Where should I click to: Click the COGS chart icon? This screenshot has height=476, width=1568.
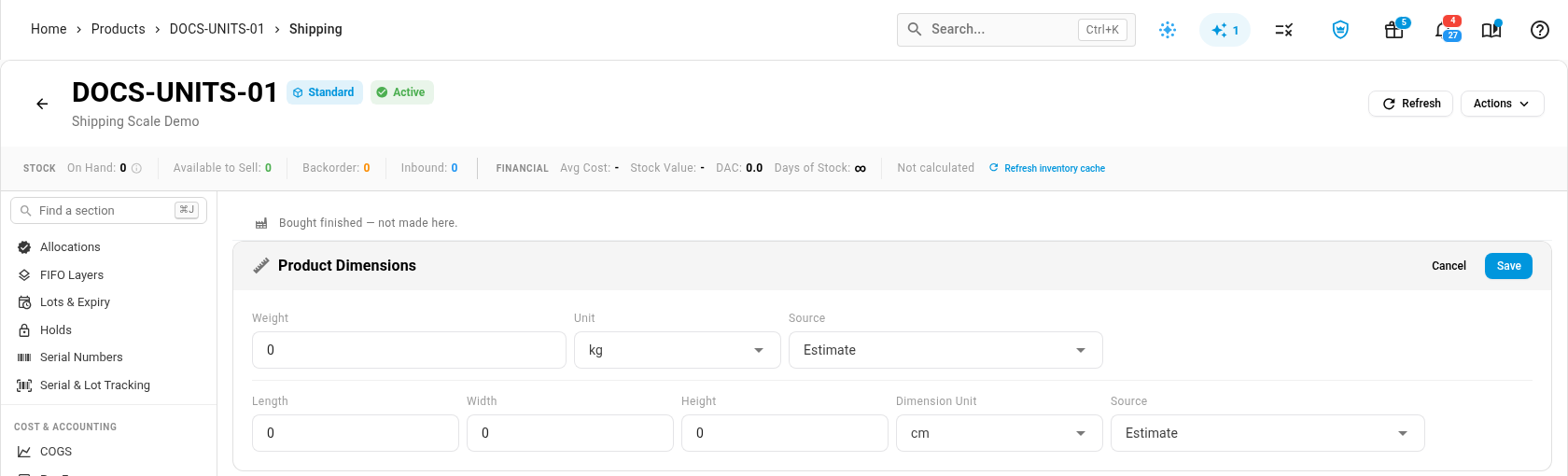pyautogui.click(x=24, y=452)
